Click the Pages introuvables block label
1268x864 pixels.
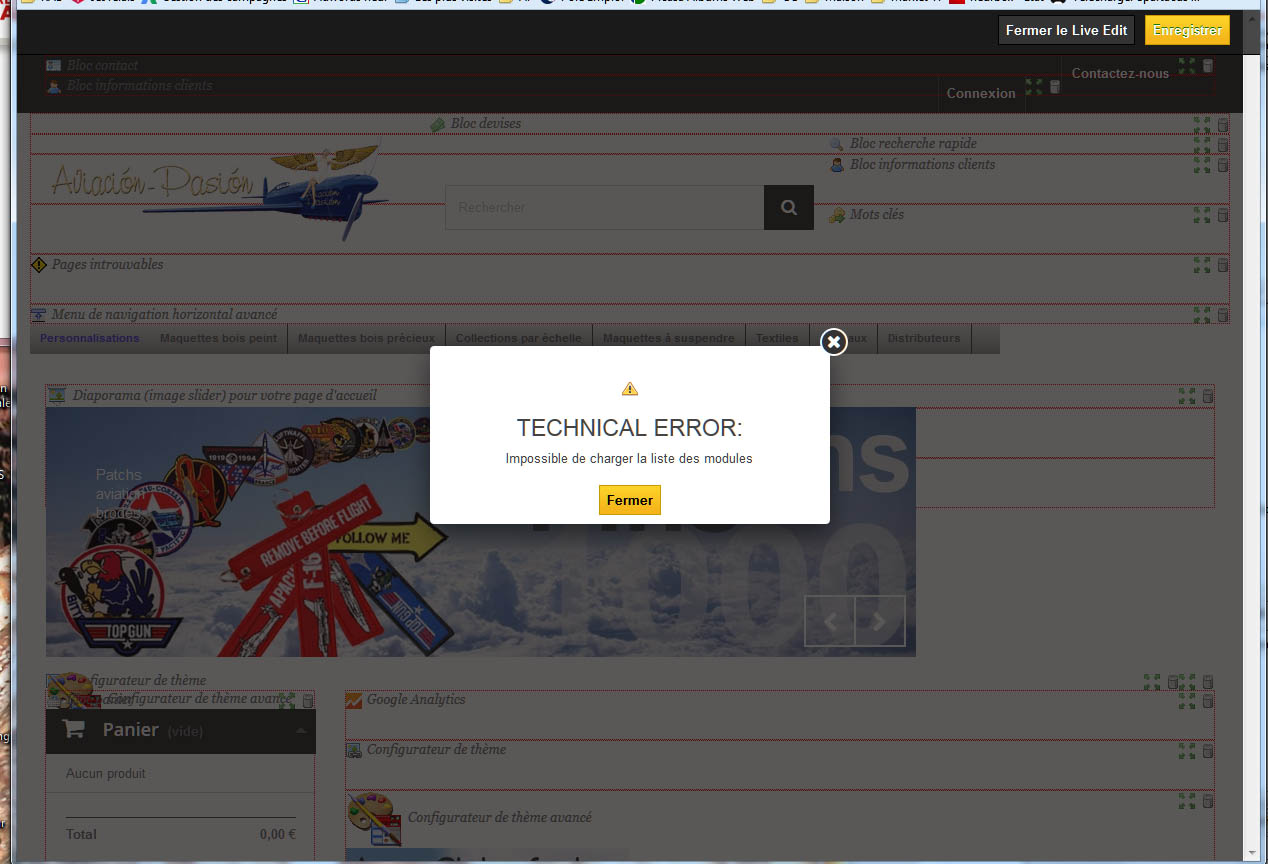tap(107, 265)
